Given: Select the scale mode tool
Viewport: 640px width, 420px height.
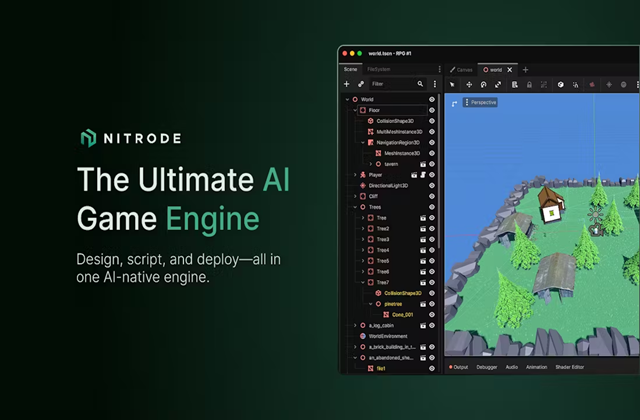Looking at the screenshot, I should pos(498,84).
